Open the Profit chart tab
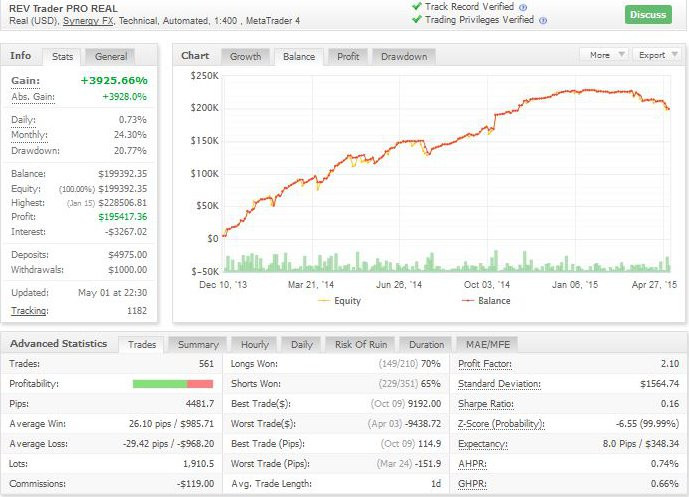The width and height of the screenshot is (689, 497). click(348, 57)
